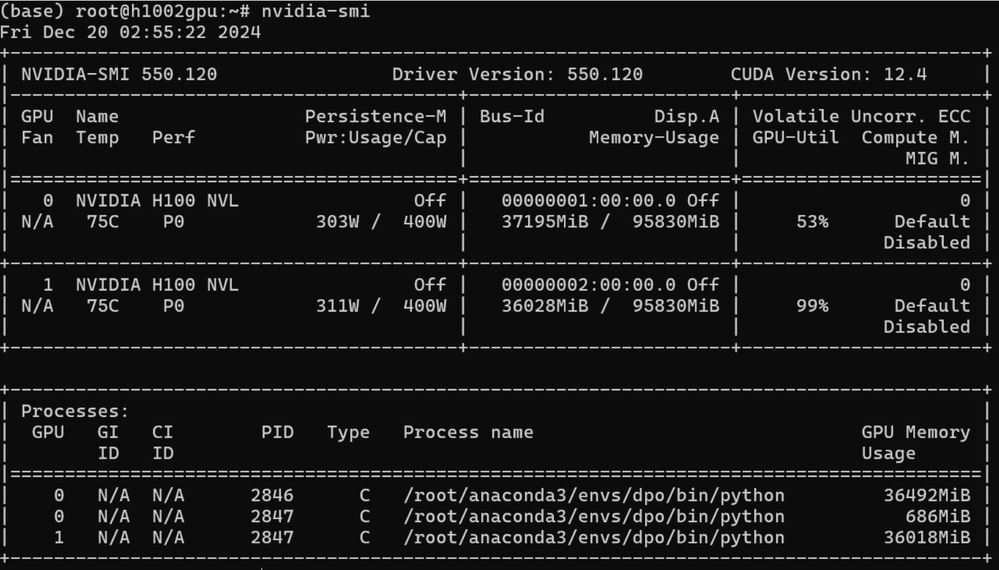Click memory usage value 37195MiB
Viewport: 999px width, 570px height.
pos(545,222)
